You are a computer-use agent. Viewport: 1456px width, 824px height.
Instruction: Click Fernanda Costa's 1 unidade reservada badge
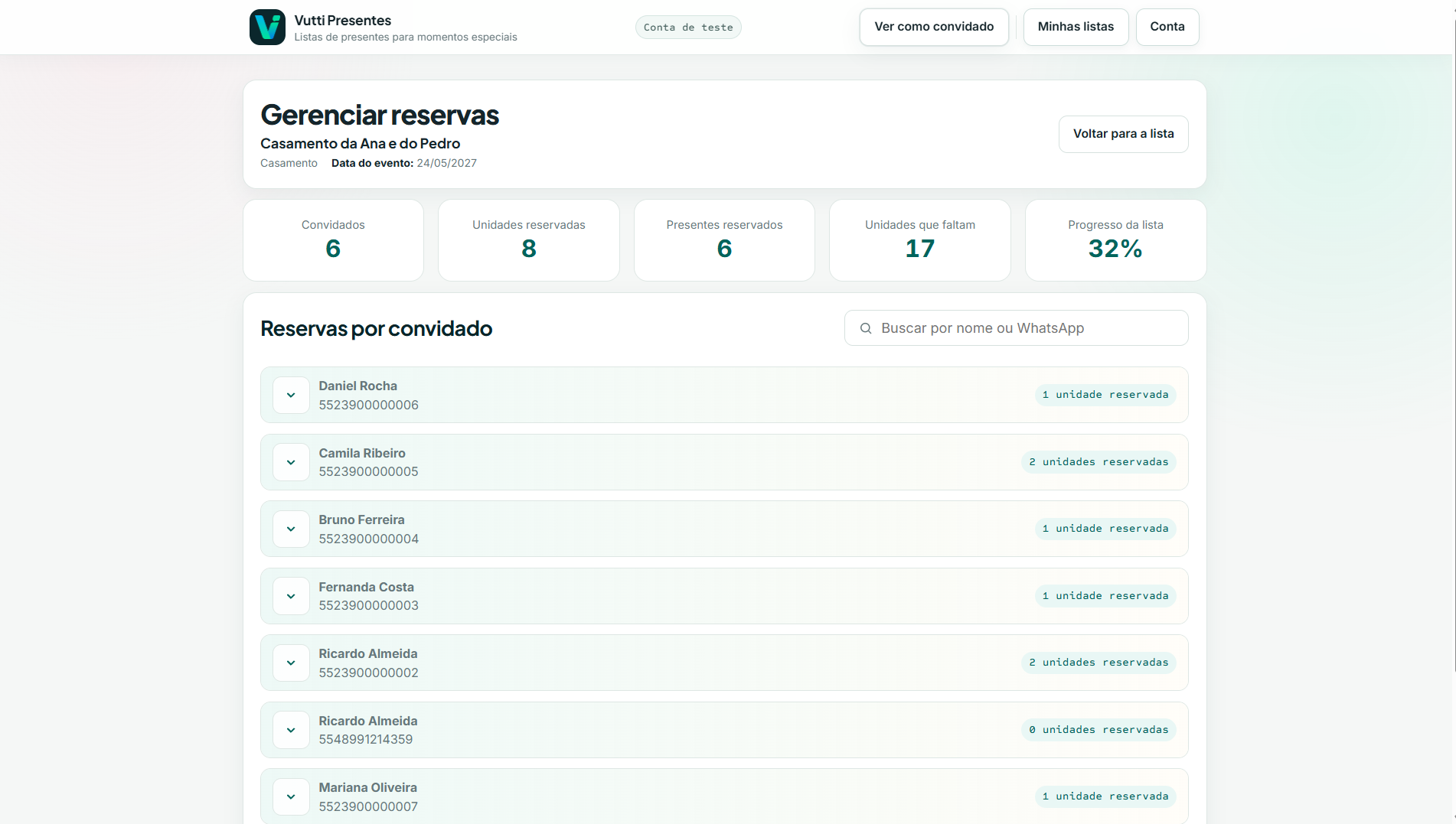[x=1105, y=596]
